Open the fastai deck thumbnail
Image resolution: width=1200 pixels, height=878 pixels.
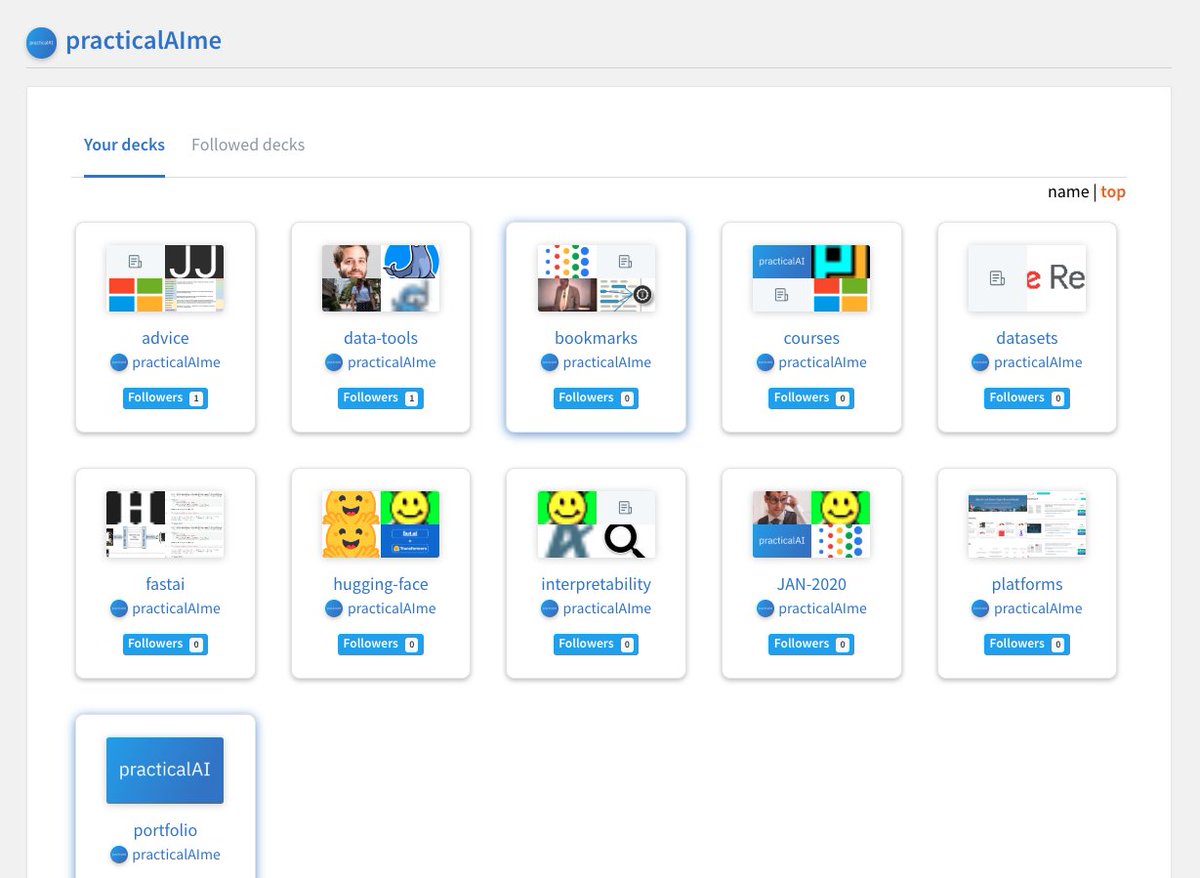tap(165, 524)
